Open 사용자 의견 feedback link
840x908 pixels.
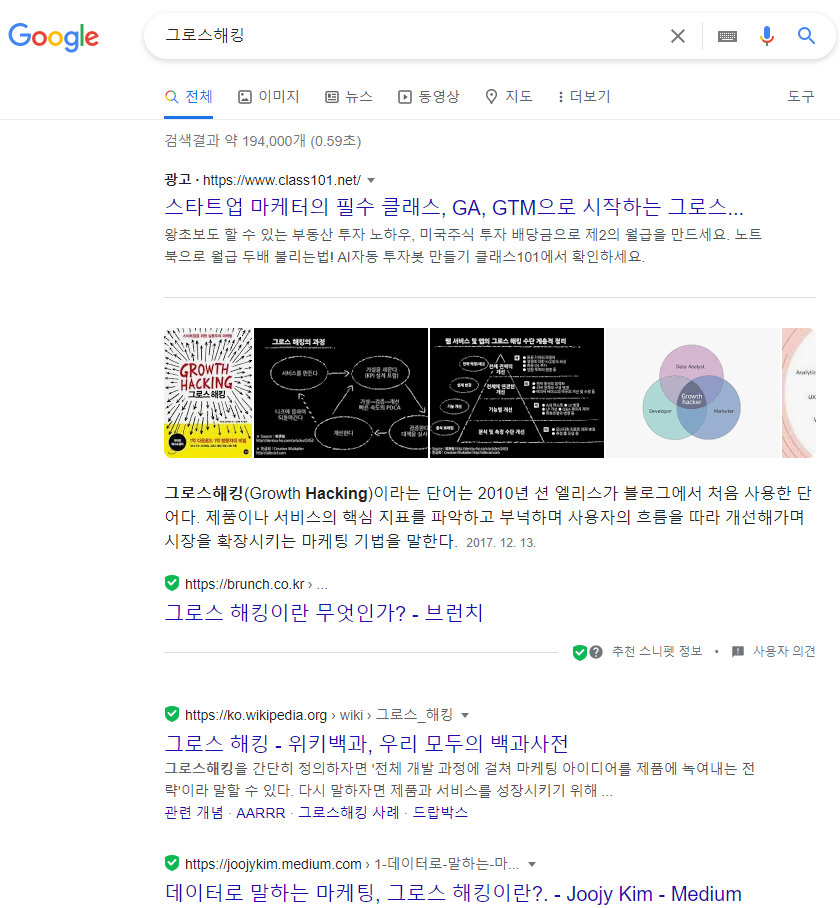[x=784, y=651]
